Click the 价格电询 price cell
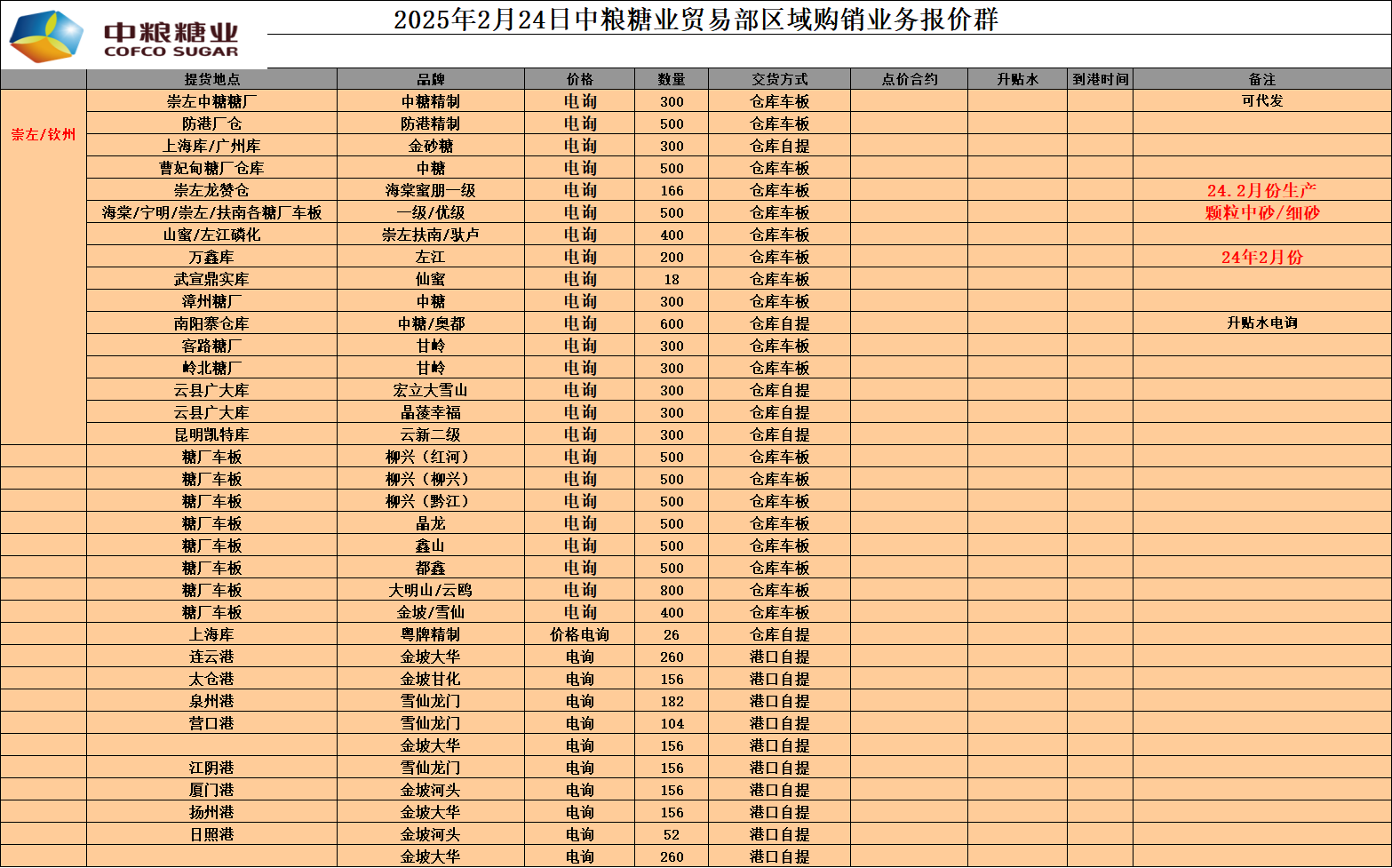This screenshot has height=868, width=1392. (579, 634)
